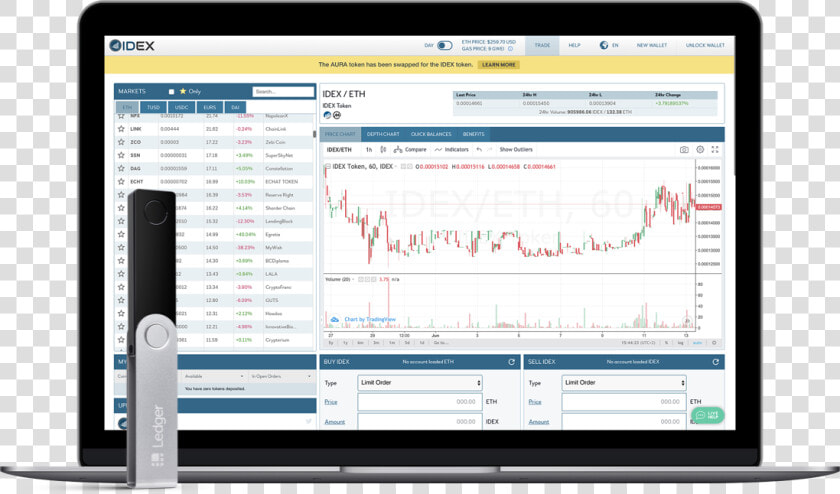
Task: Favorite the ZCO market star
Action: coord(121,142)
